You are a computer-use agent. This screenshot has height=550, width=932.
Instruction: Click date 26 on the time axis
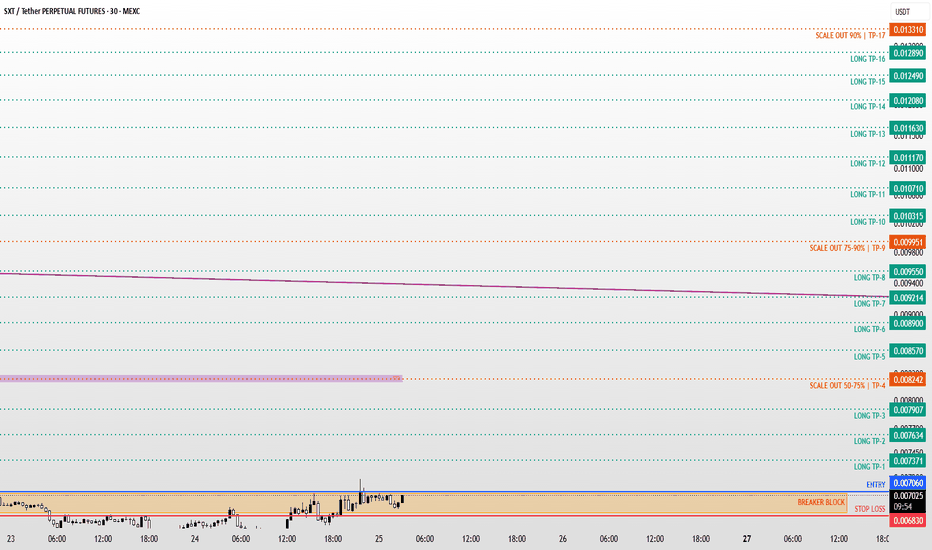pyautogui.click(x=563, y=539)
